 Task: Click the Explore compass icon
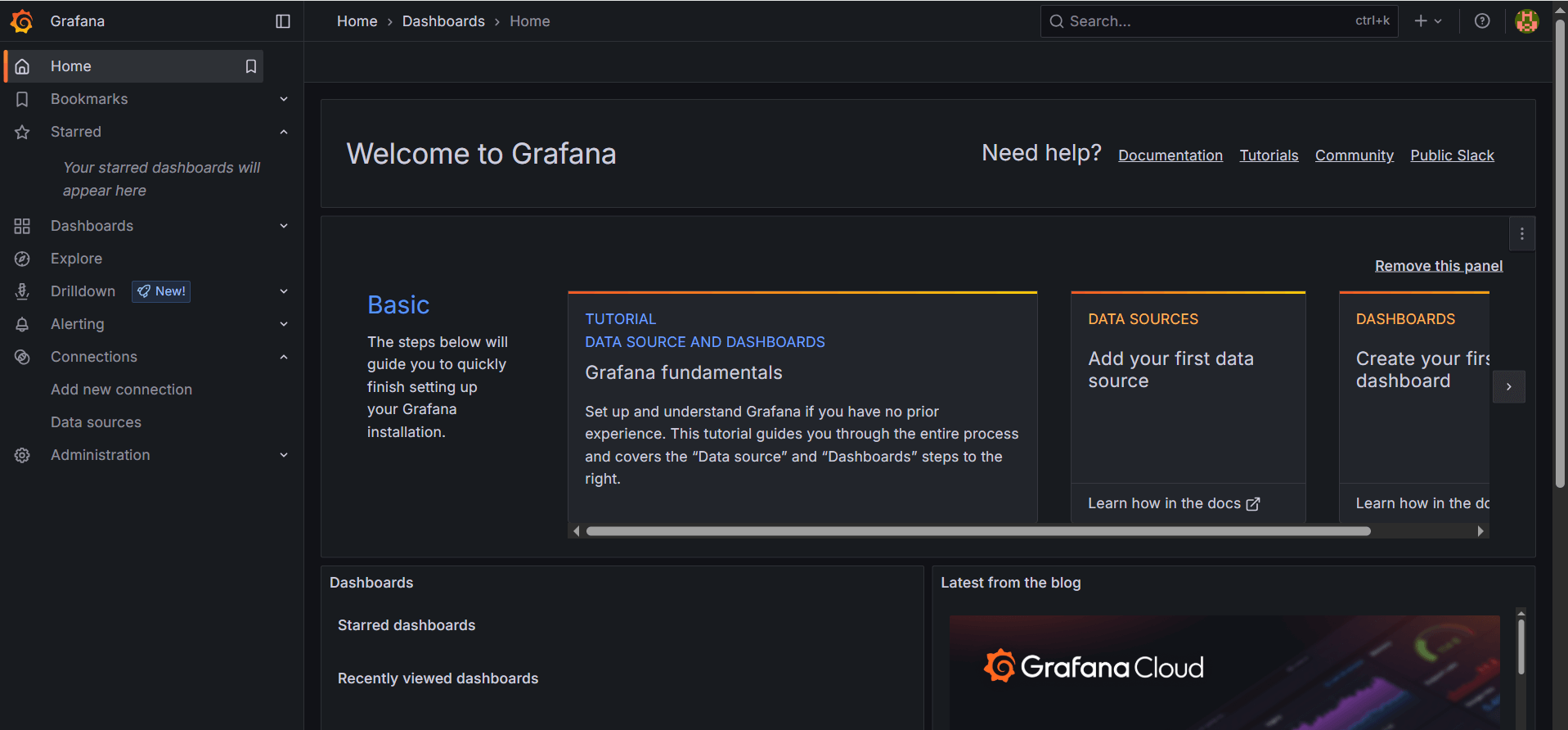click(22, 259)
